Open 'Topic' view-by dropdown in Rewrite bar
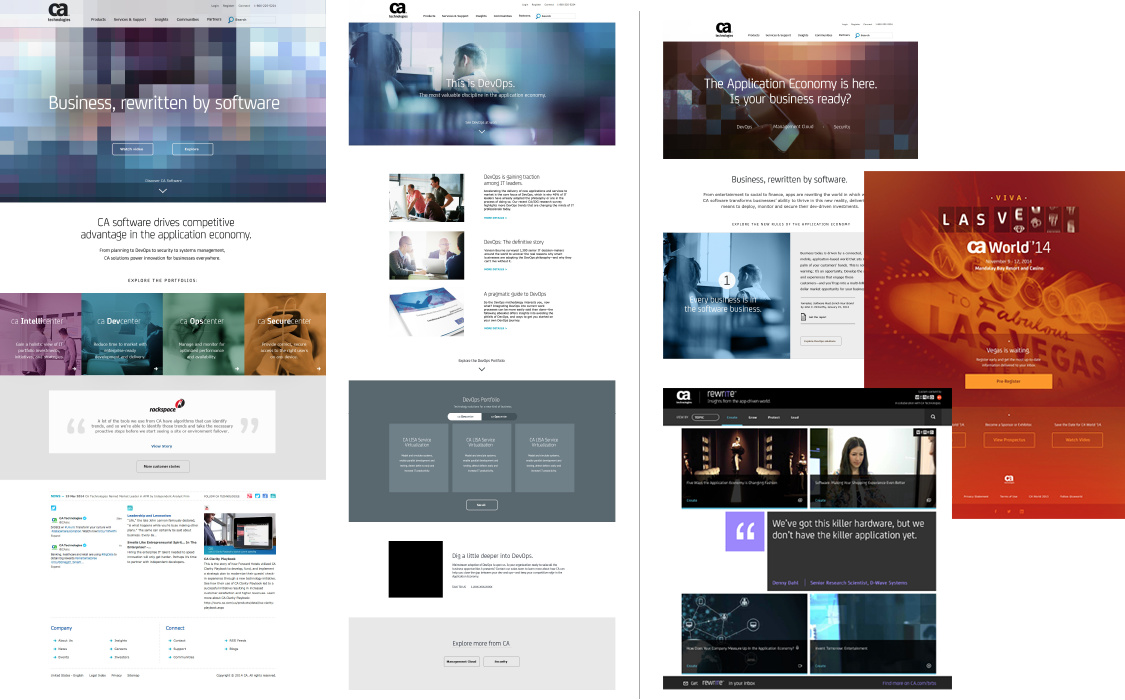 705,417
